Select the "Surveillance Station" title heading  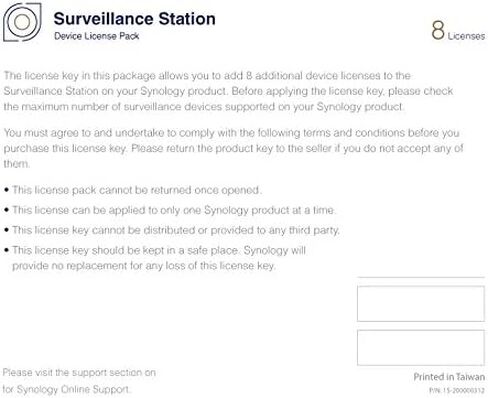[x=134, y=18]
